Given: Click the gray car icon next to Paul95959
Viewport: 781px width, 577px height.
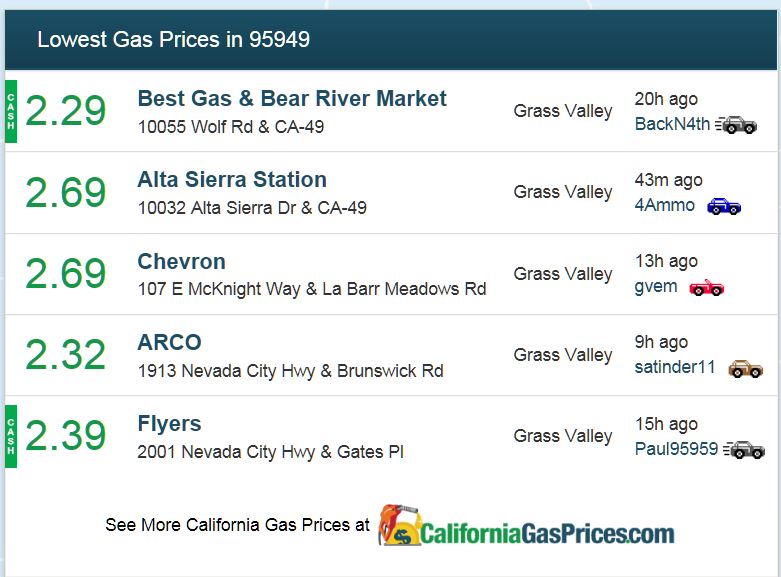Looking at the screenshot, I should point(744,449).
